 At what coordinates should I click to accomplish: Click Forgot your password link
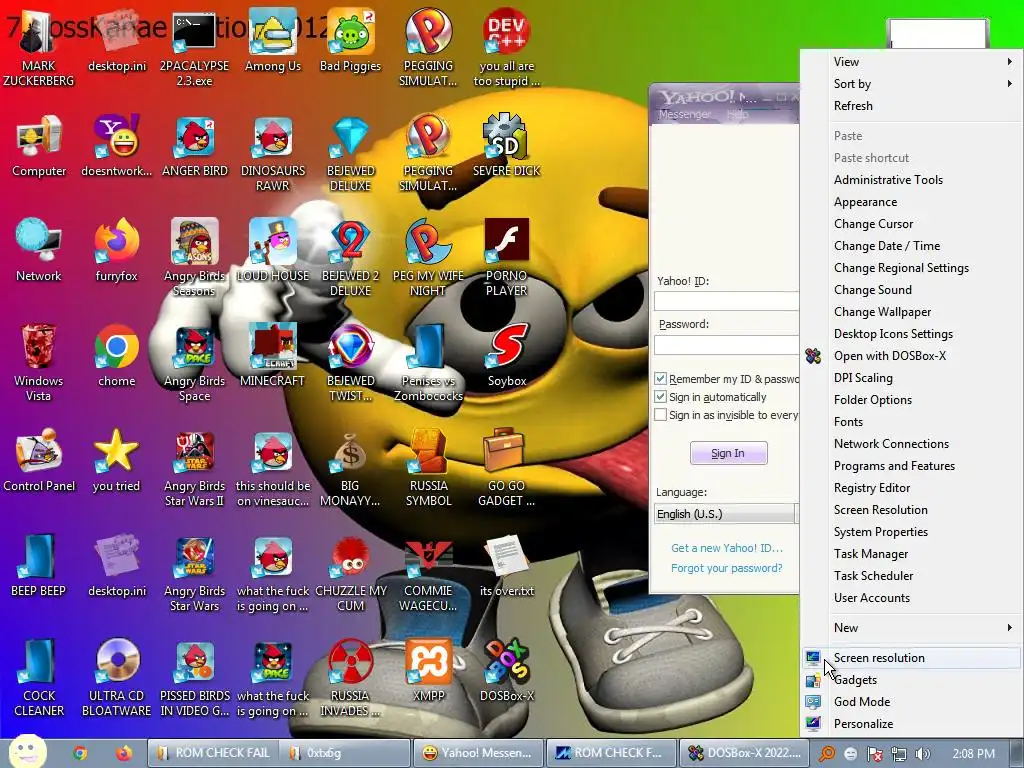[x=726, y=568]
